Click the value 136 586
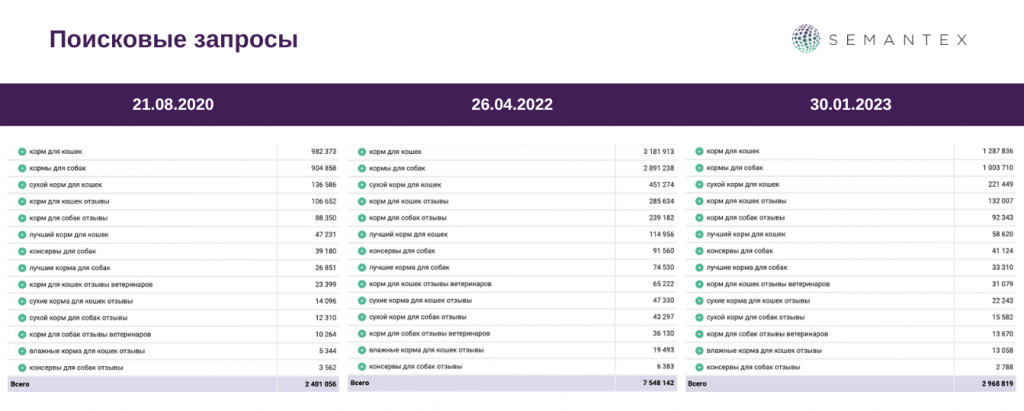 click(324, 185)
